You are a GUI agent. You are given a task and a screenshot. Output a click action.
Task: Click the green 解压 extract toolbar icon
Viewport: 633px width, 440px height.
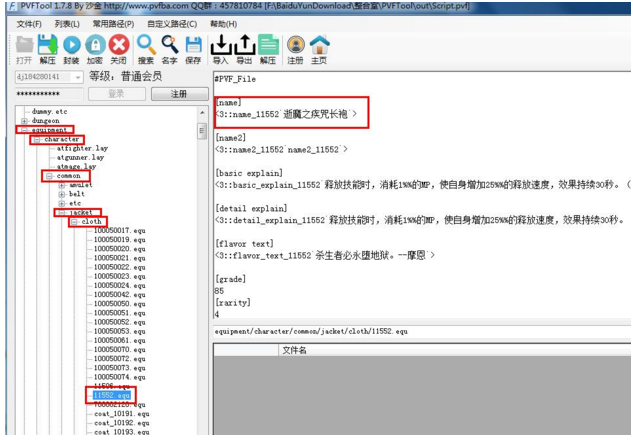point(48,46)
